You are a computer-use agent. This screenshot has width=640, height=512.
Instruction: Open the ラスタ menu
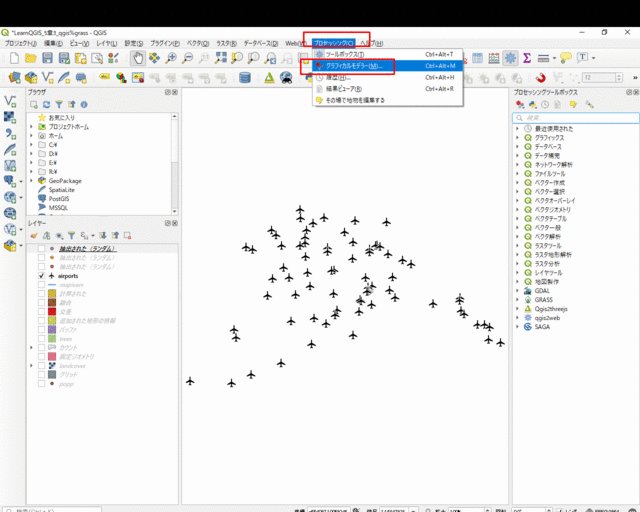pos(227,43)
